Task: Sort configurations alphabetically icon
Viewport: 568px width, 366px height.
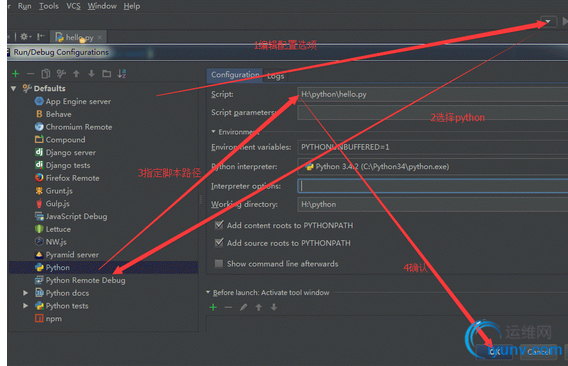Action: point(122,74)
